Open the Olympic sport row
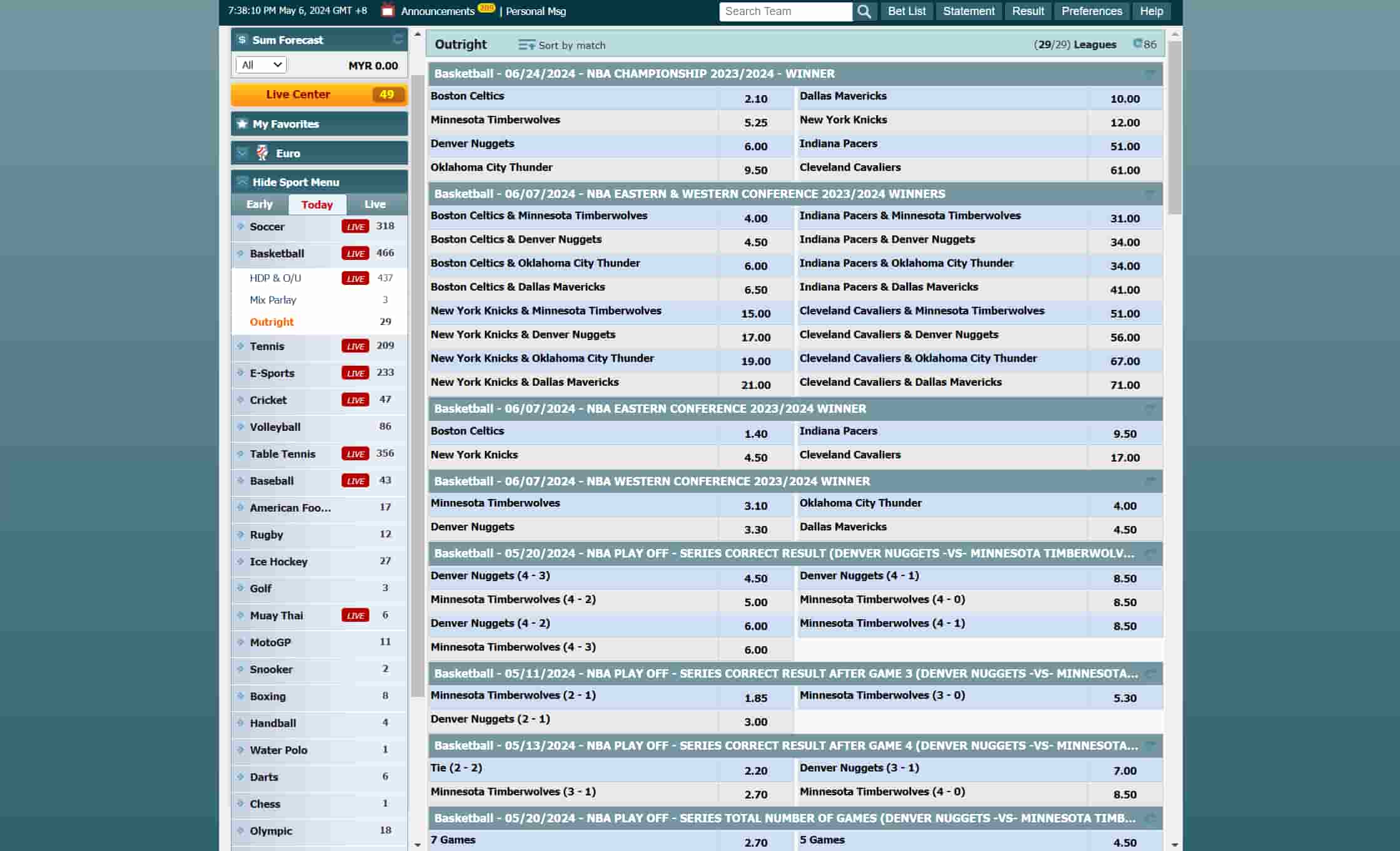Screen dimensions: 1400x851 click(x=319, y=830)
